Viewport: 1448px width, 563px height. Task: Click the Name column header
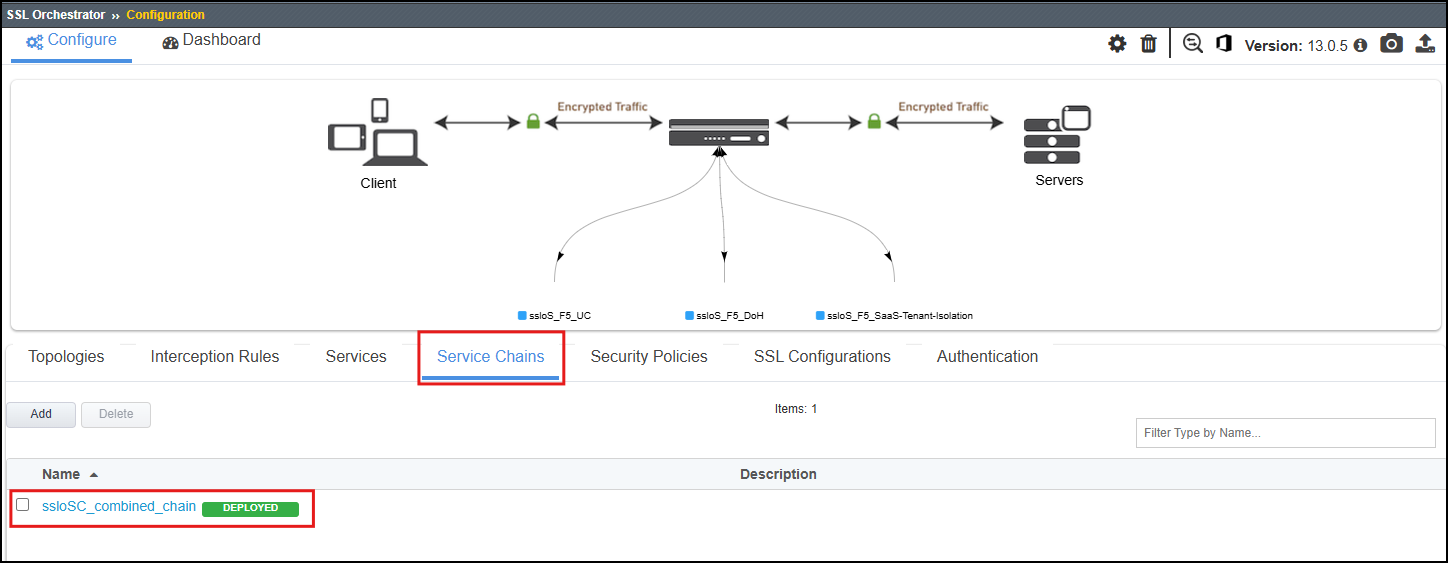(61, 474)
